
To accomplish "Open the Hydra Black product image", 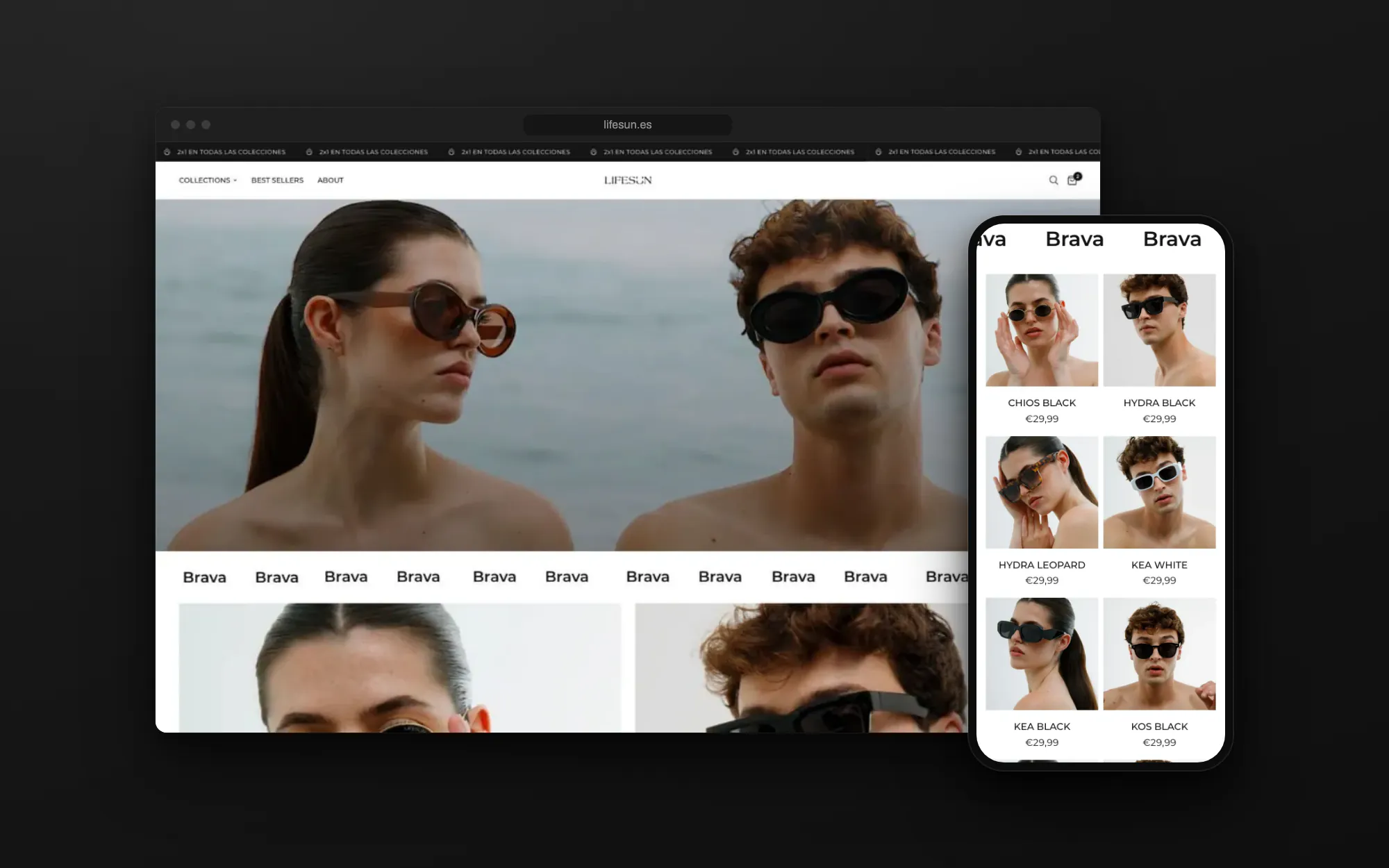I will click(1159, 330).
